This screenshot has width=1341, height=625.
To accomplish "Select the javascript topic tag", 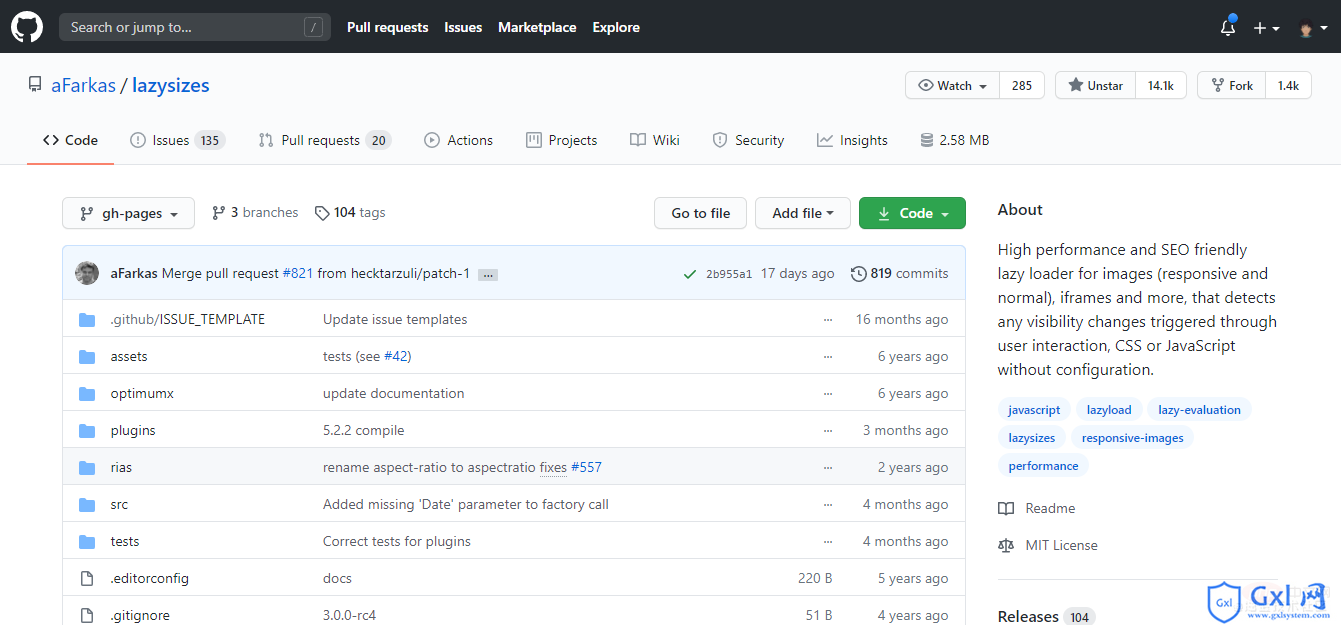I will coord(1034,410).
